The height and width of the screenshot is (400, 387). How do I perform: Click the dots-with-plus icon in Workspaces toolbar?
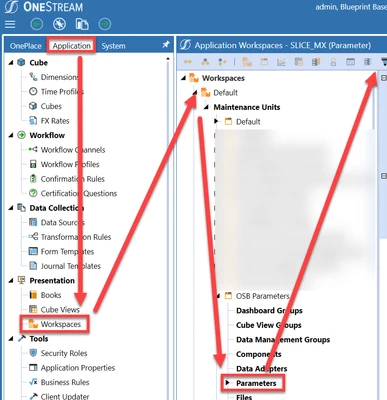222,62
